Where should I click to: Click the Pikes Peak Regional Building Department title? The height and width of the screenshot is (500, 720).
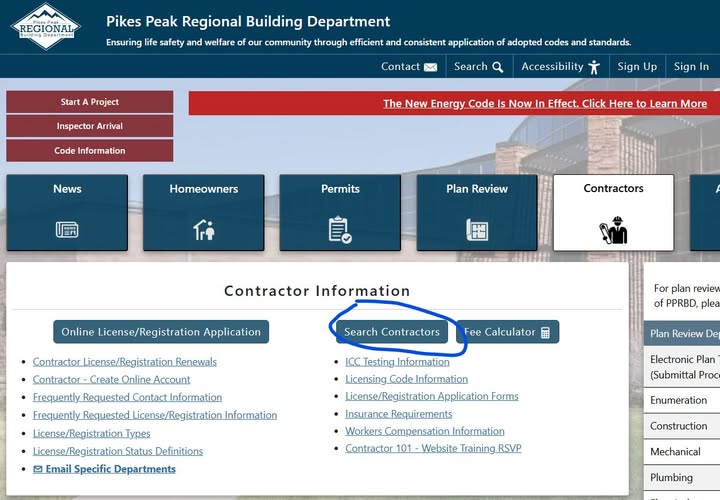248,22
